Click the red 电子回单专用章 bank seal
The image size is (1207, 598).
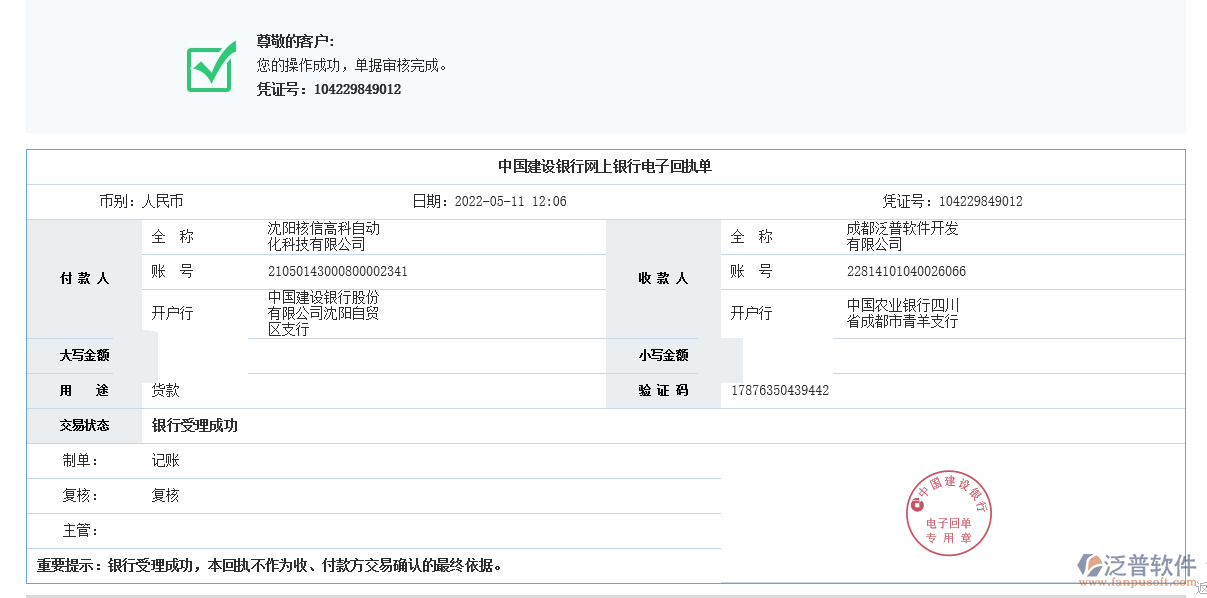pos(949,513)
